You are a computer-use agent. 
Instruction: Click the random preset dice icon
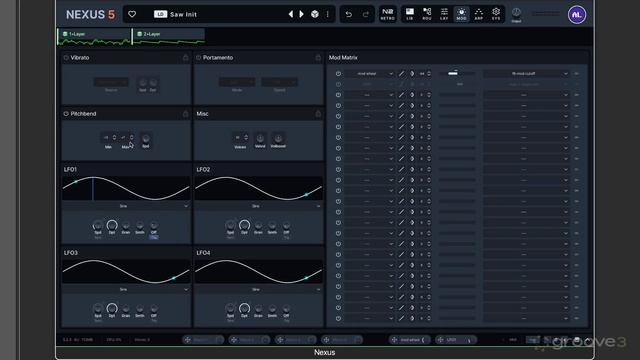[x=315, y=14]
